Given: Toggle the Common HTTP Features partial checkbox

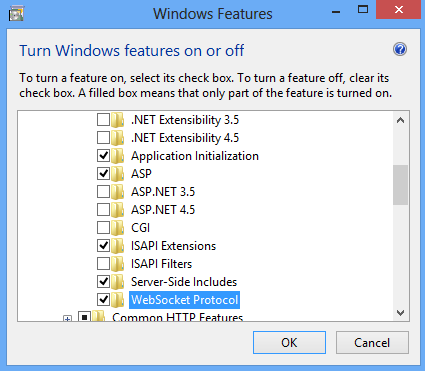Looking at the screenshot, I should tap(85, 316).
